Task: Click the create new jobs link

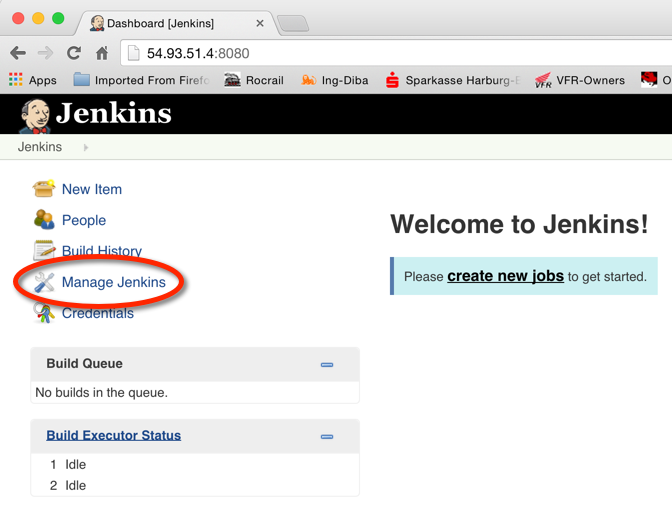Action: [505, 276]
